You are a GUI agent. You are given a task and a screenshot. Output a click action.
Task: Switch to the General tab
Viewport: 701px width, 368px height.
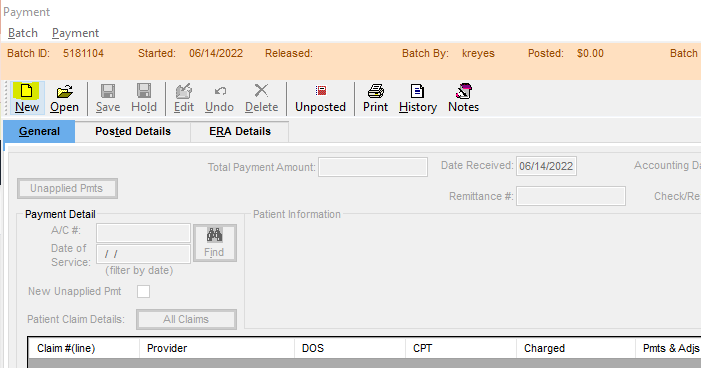[x=39, y=131]
